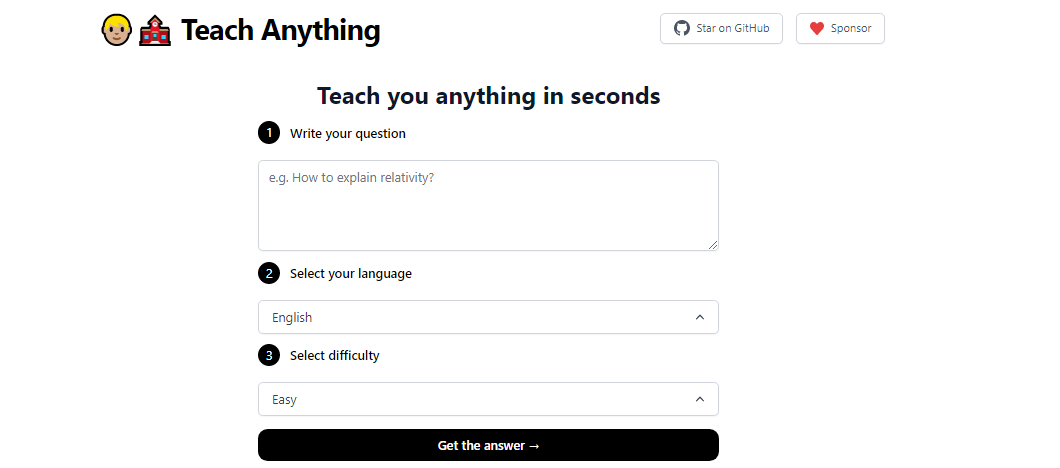Click the Teach Anything title link

tap(280, 30)
